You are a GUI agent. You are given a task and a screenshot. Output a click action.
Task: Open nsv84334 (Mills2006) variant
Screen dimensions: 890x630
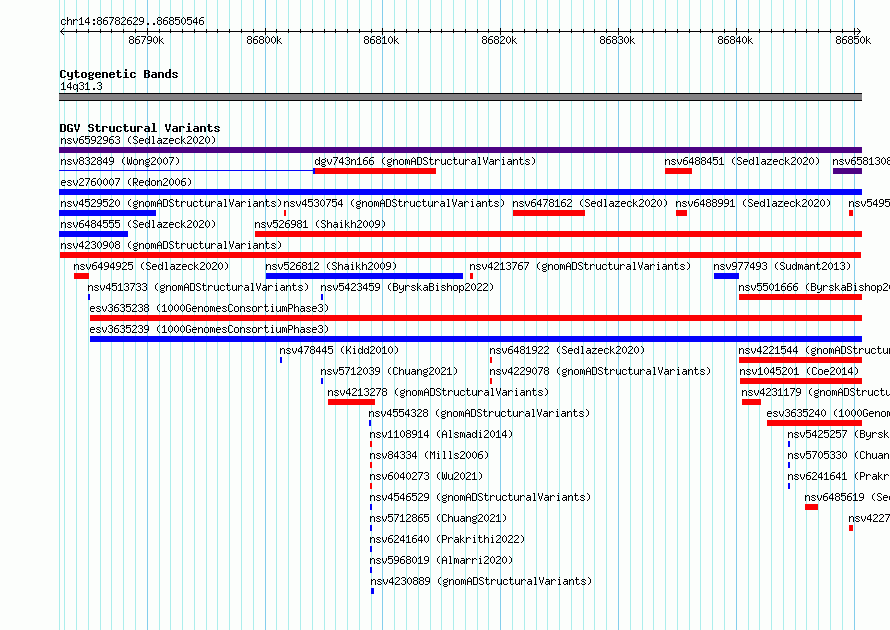pyautogui.click(x=429, y=455)
